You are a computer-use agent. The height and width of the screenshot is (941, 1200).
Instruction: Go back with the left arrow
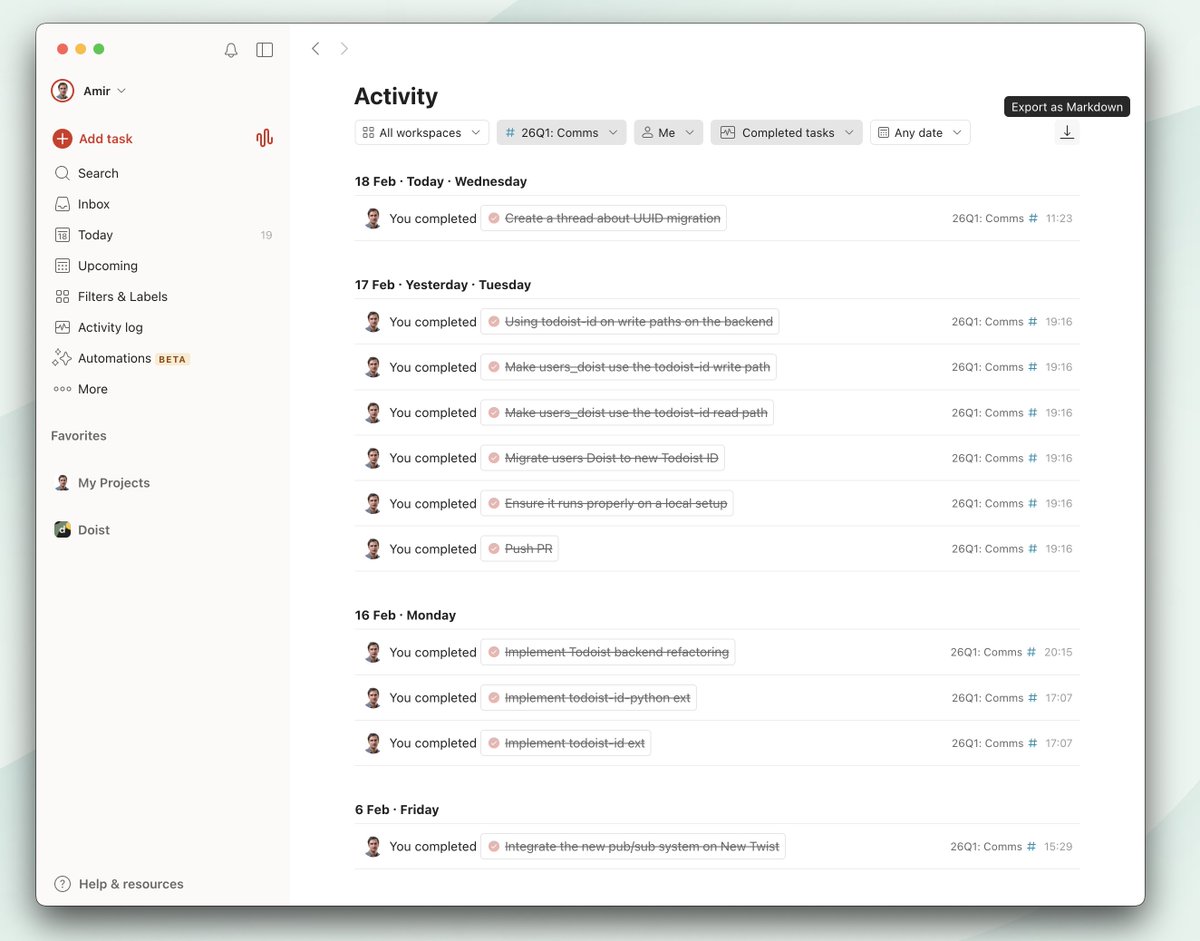316,49
